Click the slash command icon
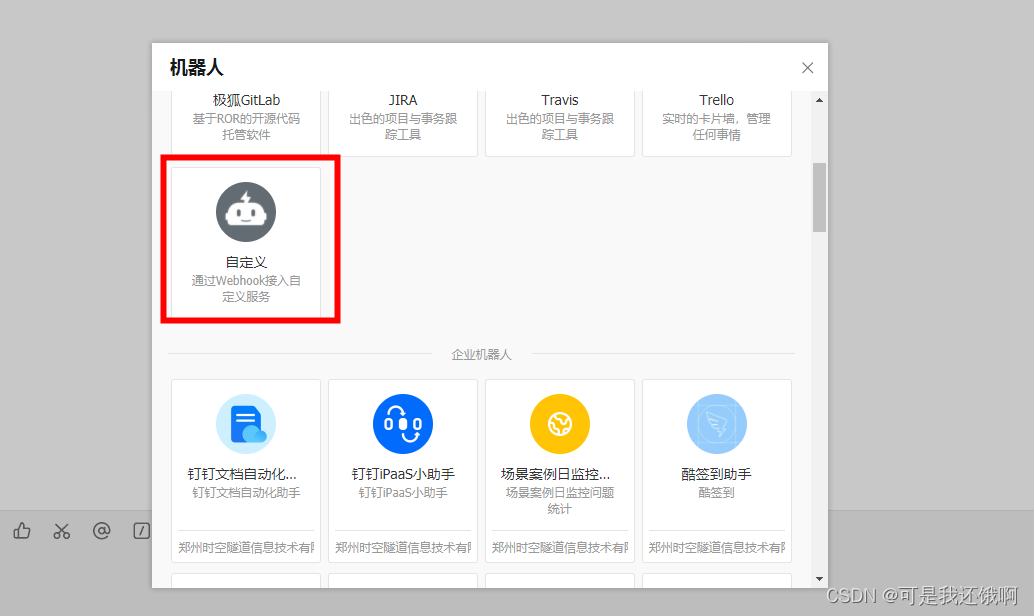The width and height of the screenshot is (1034, 616). point(141,530)
